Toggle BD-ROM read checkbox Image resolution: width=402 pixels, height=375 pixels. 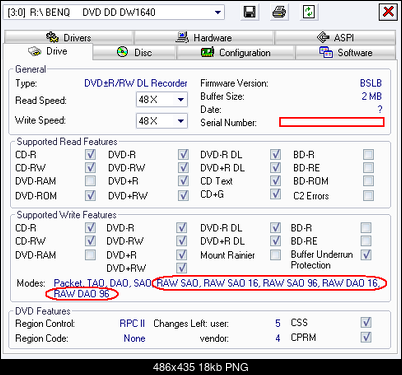click(368, 181)
